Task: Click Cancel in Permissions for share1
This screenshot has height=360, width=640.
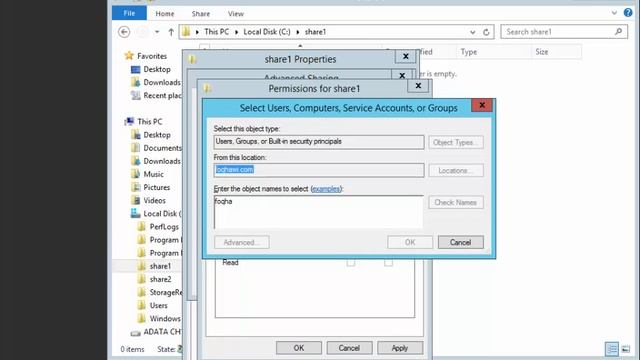Action: tap(349, 348)
